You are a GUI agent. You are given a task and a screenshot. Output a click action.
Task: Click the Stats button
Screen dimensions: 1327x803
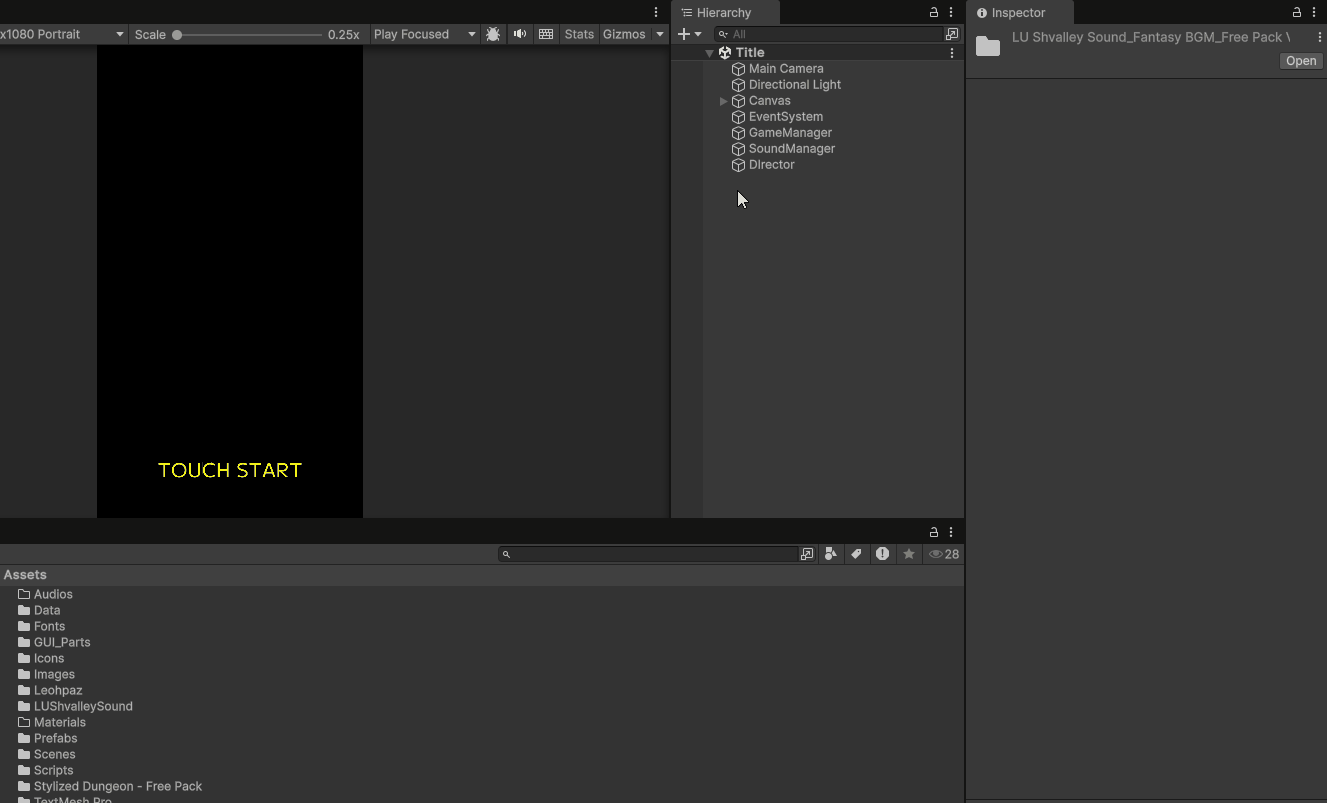pyautogui.click(x=579, y=34)
